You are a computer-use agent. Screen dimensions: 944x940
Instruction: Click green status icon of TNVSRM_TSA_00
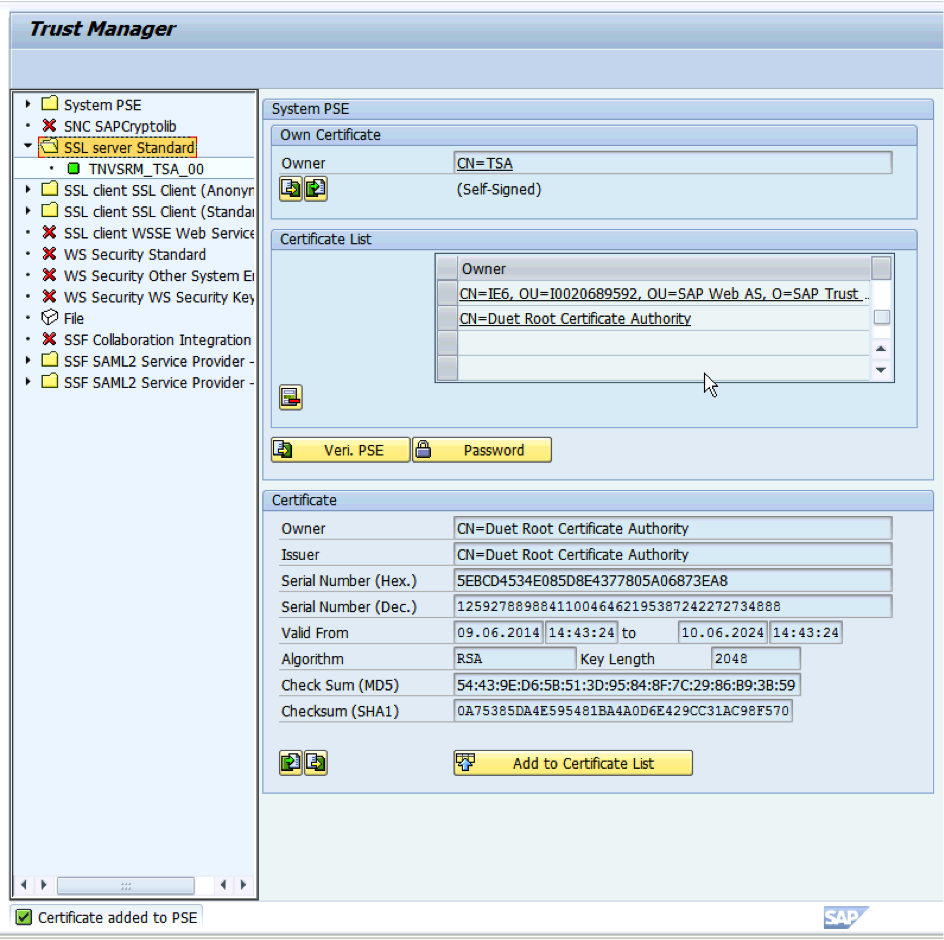[x=73, y=169]
